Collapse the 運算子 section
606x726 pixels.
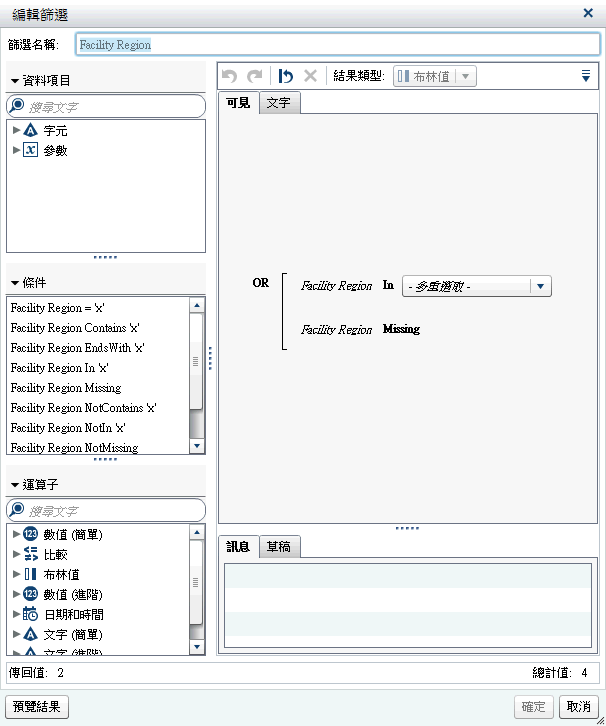[15, 485]
